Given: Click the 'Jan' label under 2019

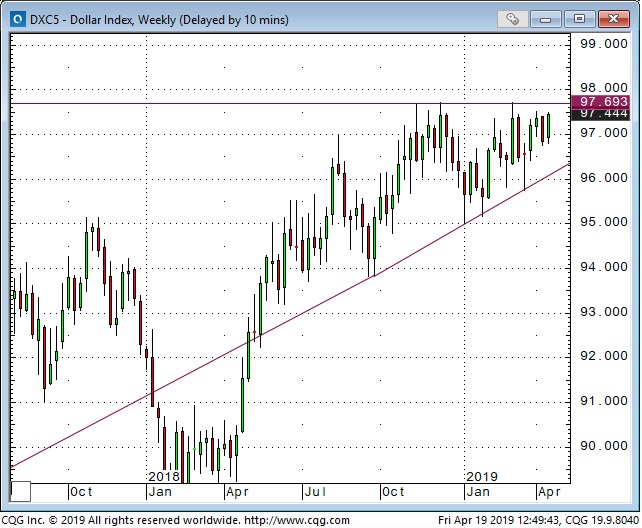Looking at the screenshot, I should 478,492.
